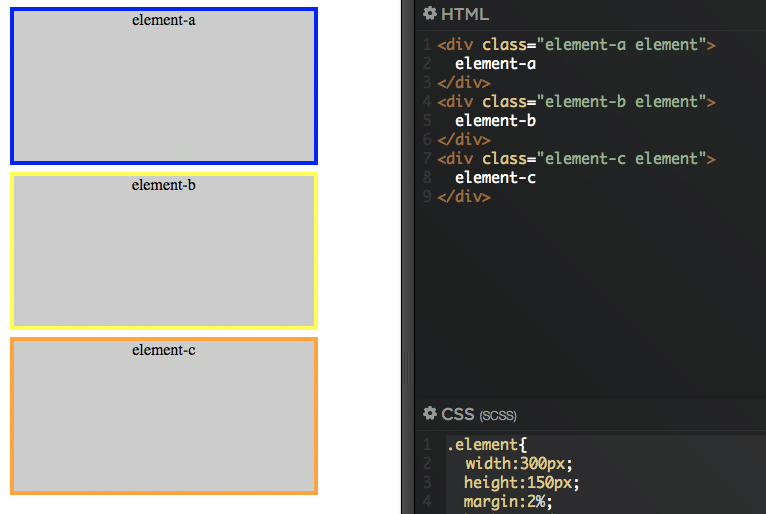Select the HTML panel title
This screenshot has height=514, width=766.
click(465, 14)
